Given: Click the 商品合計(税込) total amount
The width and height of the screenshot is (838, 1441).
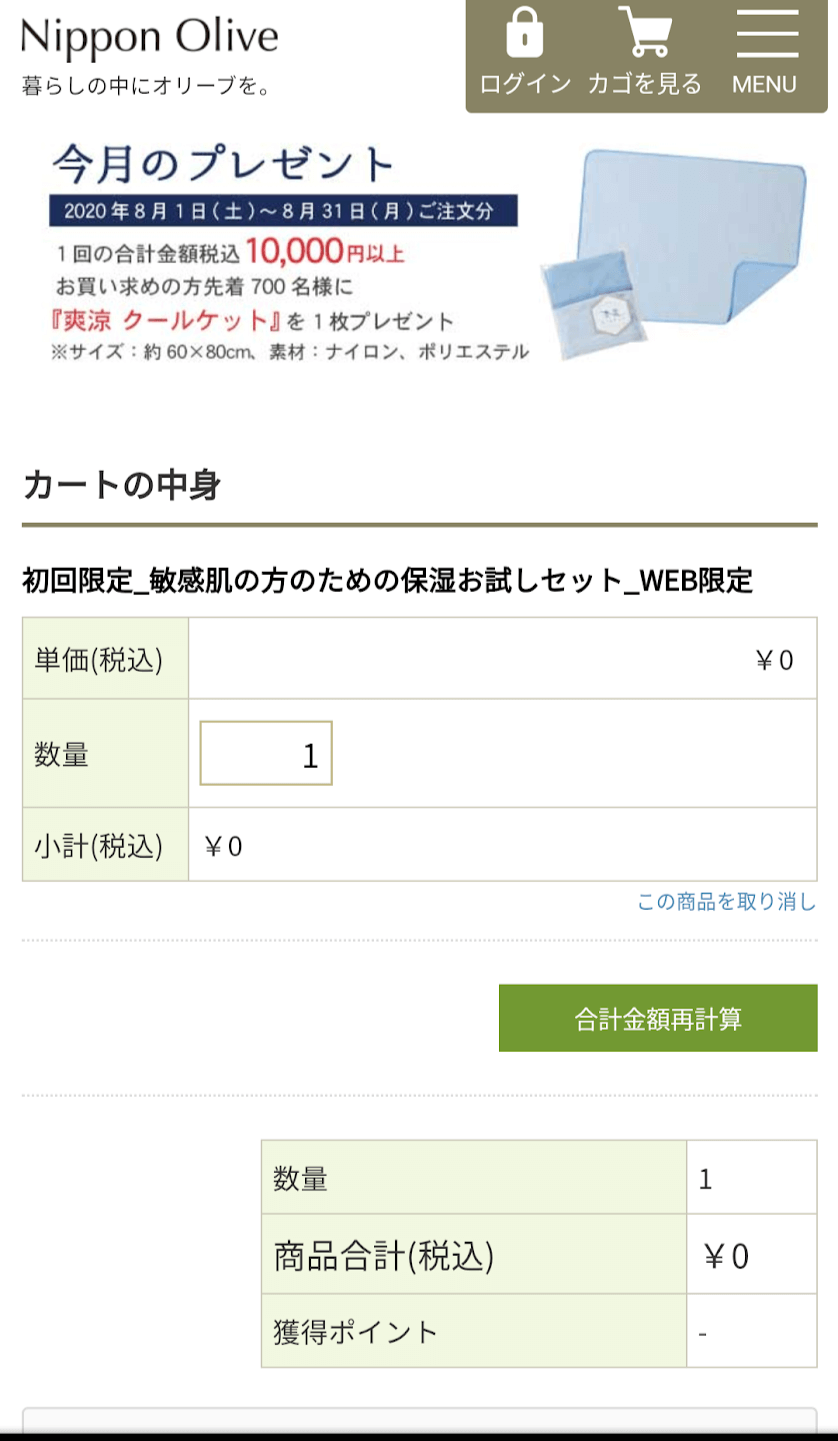Looking at the screenshot, I should 725,1256.
